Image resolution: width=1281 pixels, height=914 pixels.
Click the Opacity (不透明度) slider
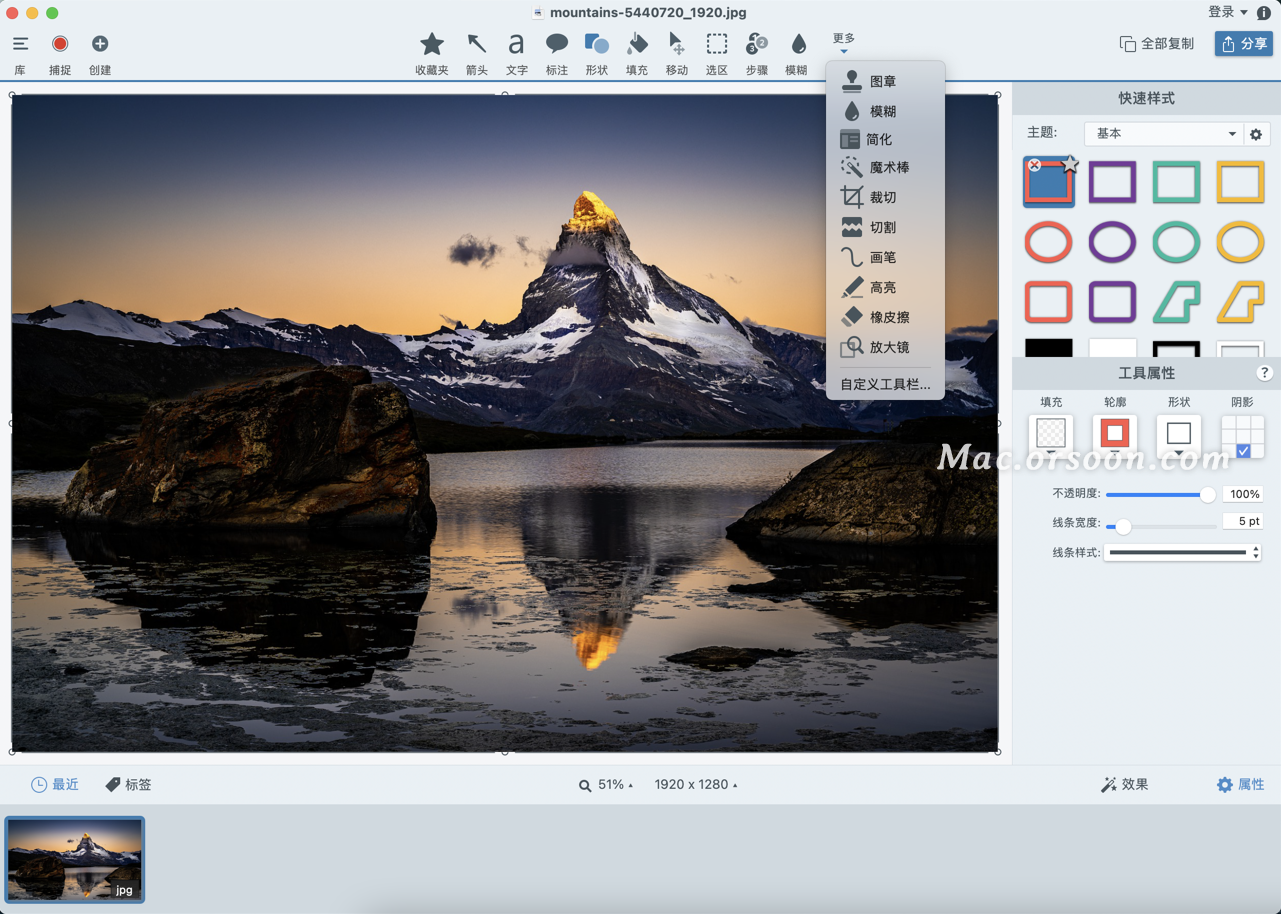[x=1160, y=495]
